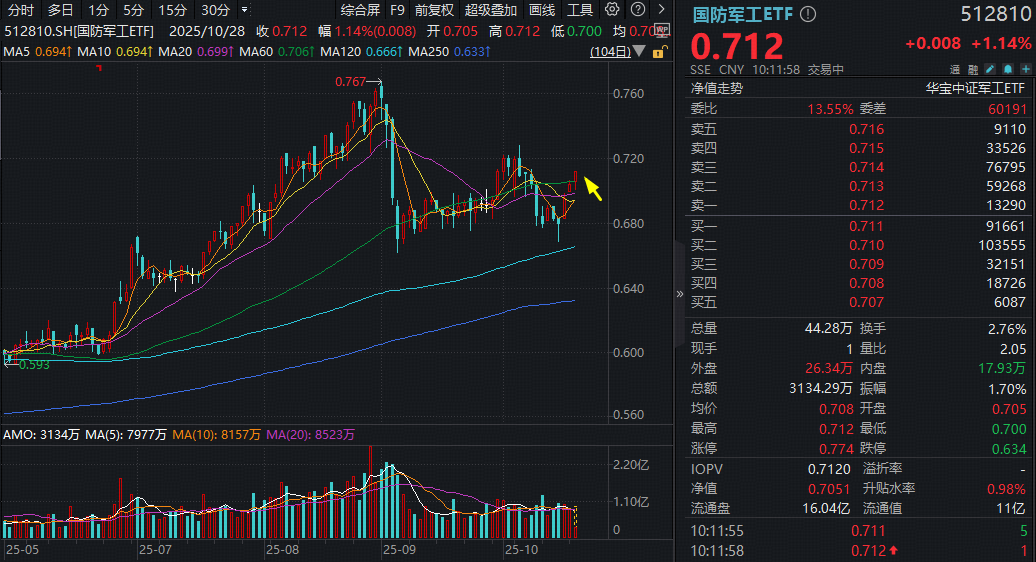
Task: Select the 15分 period tab
Action: coord(172,10)
